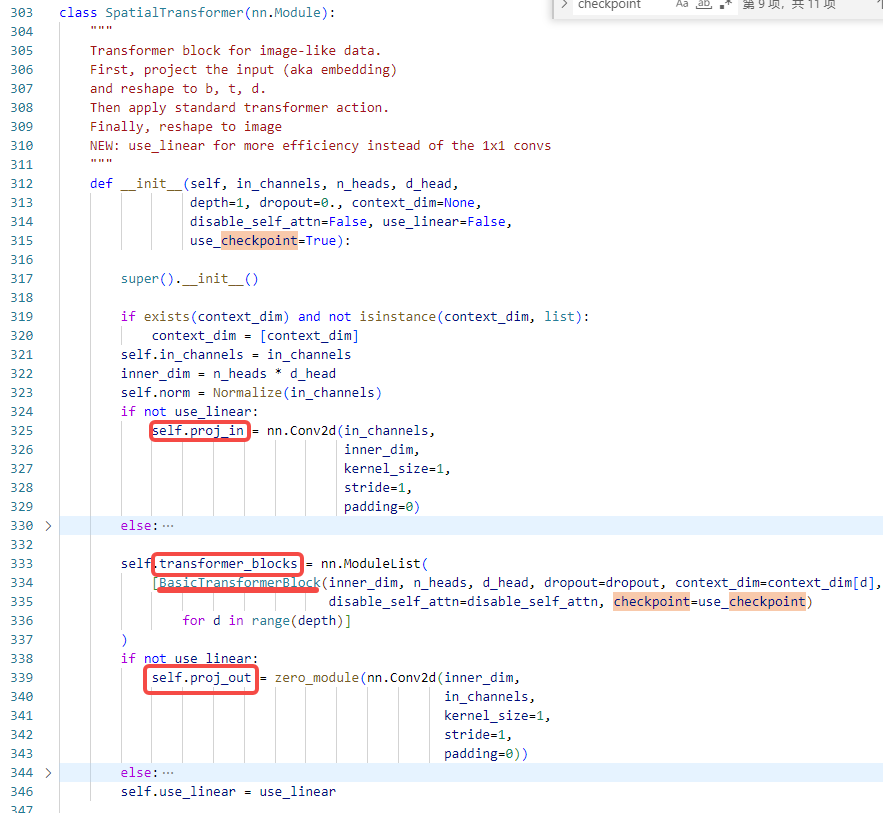Expand folded else block at line 330

tap(48, 526)
